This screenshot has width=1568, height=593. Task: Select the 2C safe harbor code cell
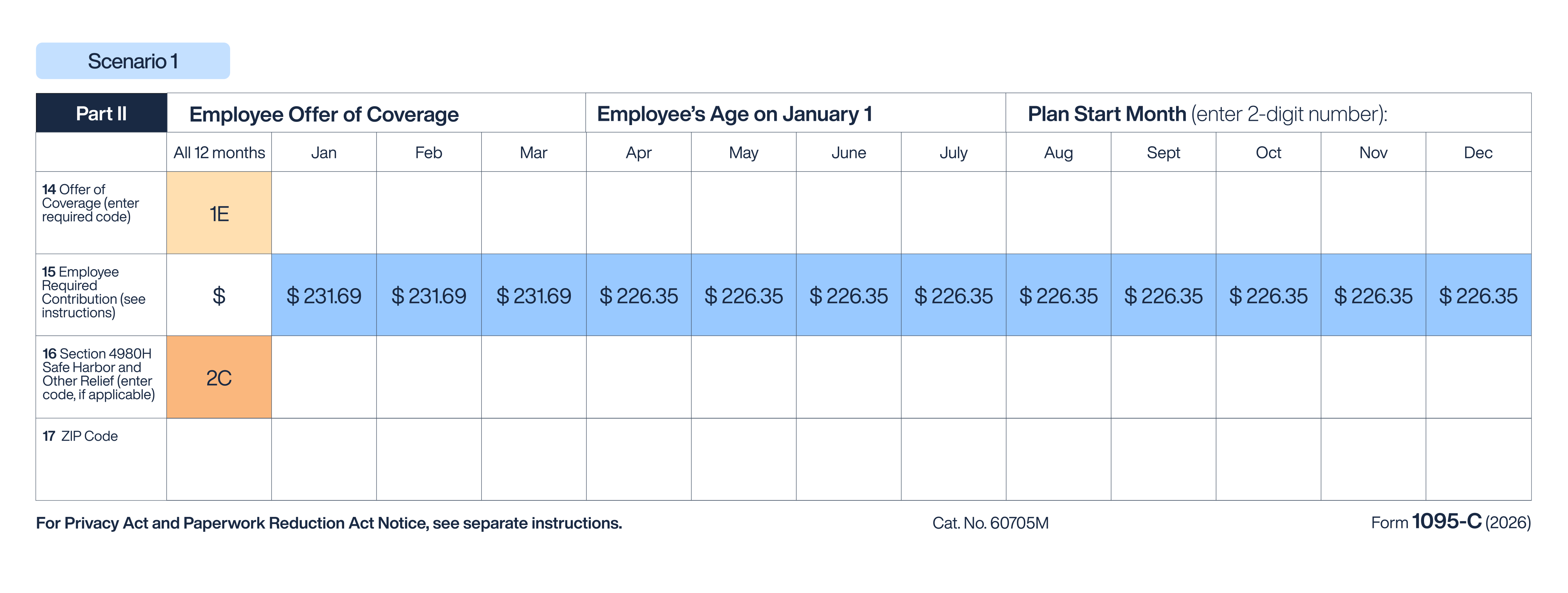[x=219, y=377]
